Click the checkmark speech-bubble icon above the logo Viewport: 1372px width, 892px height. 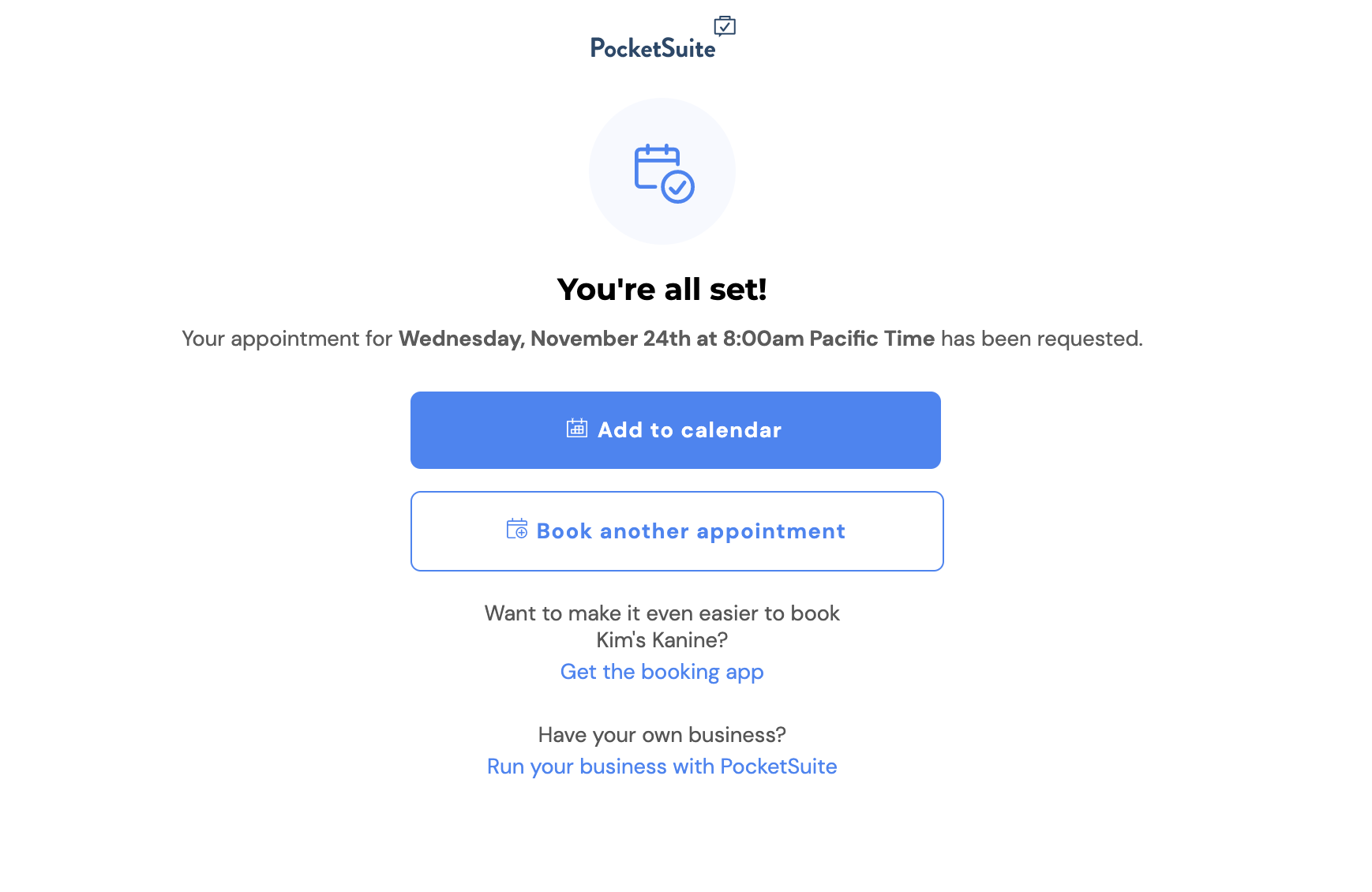(725, 26)
